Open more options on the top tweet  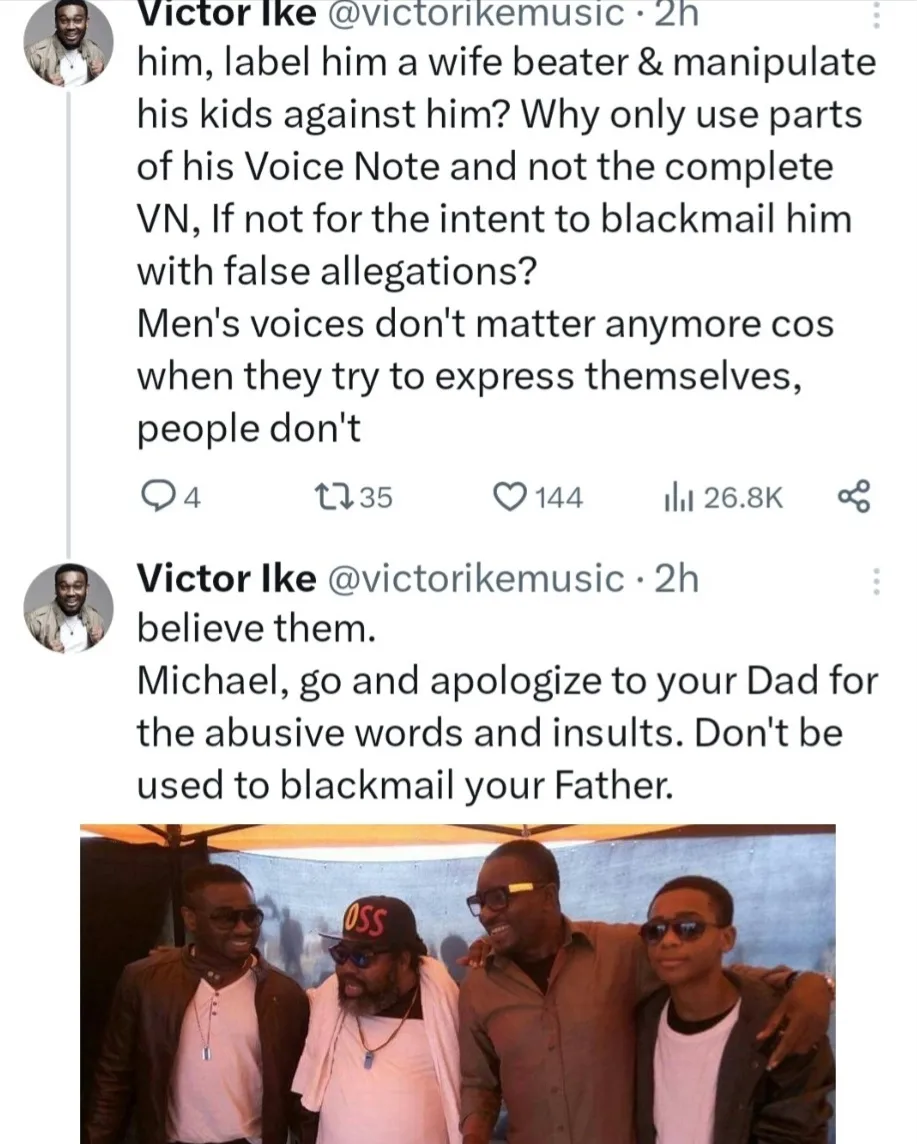[x=876, y=15]
